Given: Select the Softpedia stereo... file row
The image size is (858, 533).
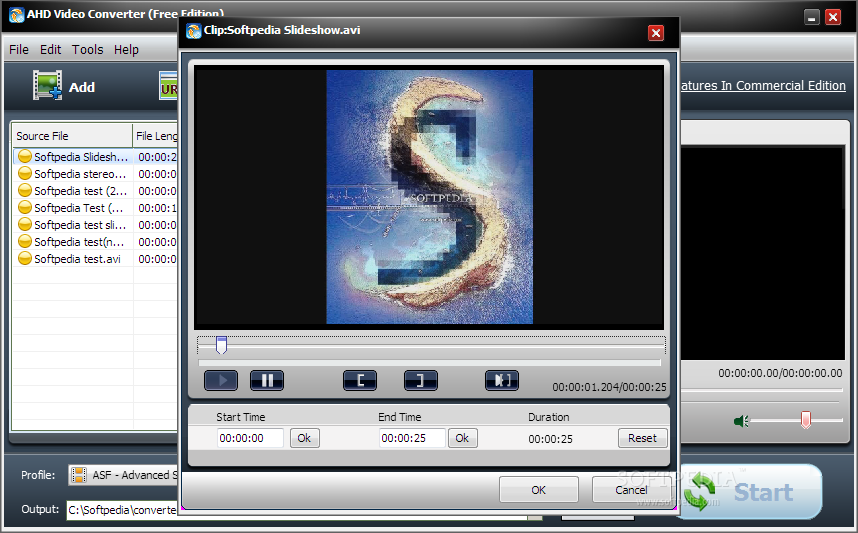Looking at the screenshot, I should [x=95, y=173].
